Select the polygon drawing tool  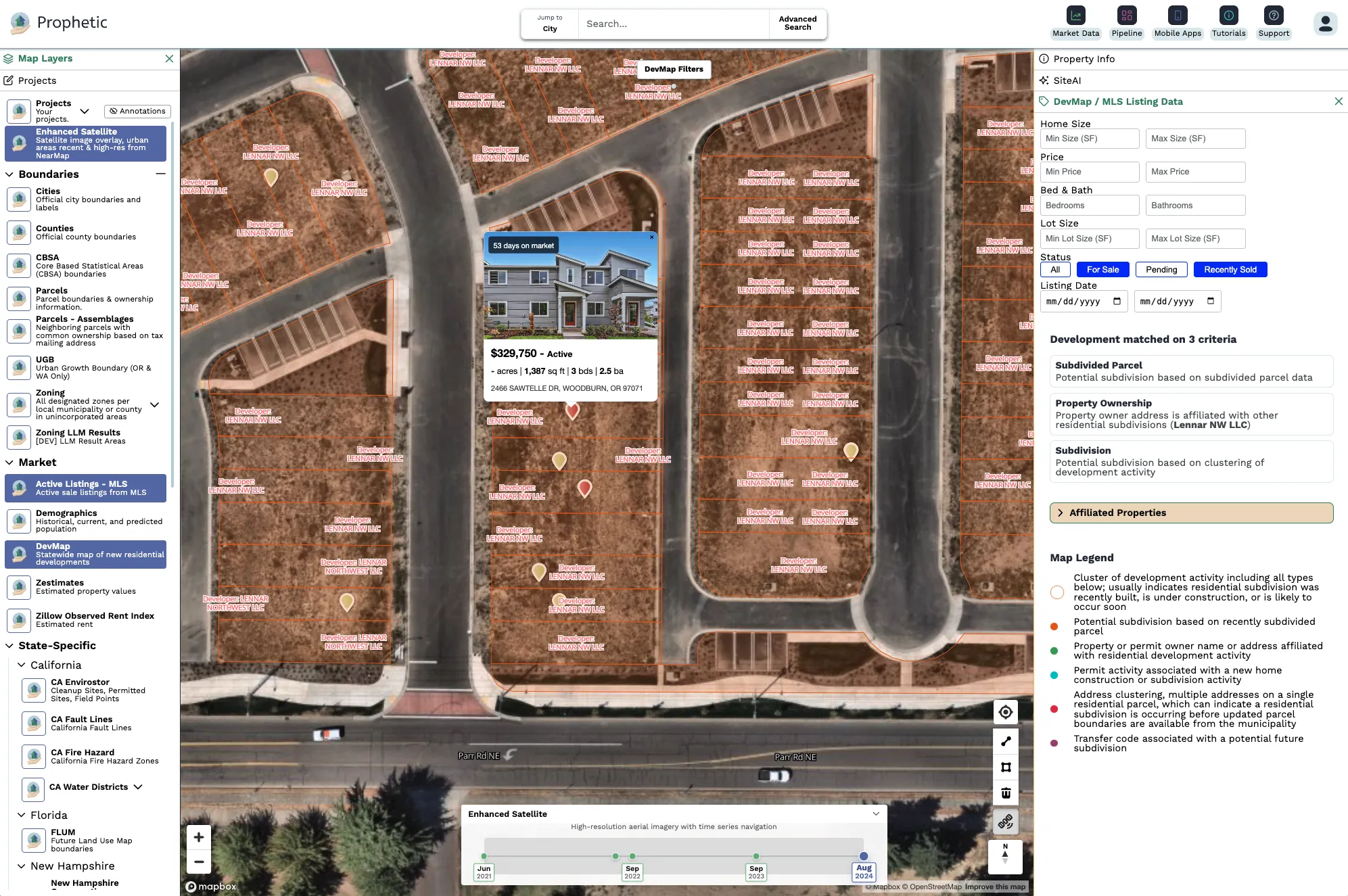pyautogui.click(x=1006, y=767)
